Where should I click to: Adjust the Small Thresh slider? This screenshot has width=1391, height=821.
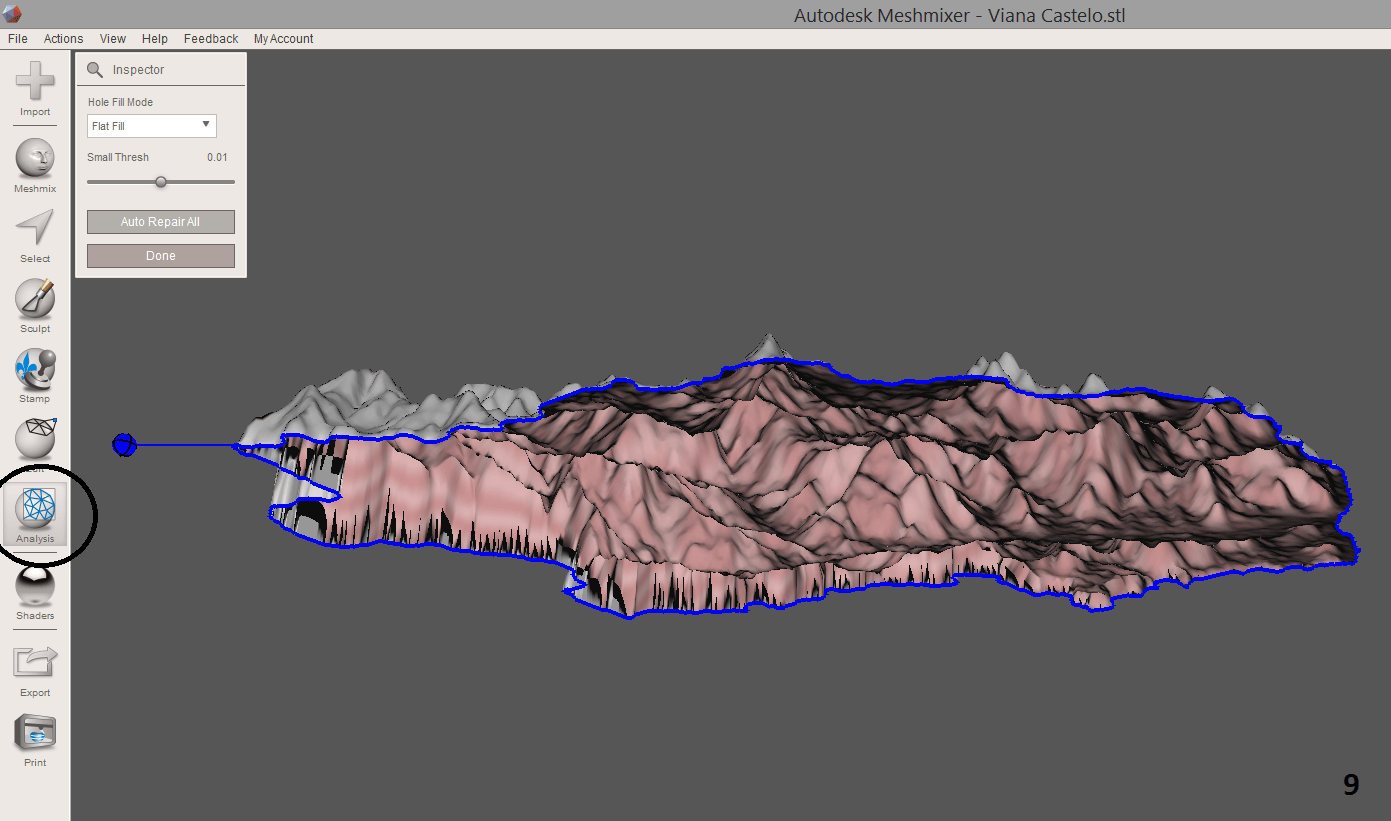(x=161, y=181)
